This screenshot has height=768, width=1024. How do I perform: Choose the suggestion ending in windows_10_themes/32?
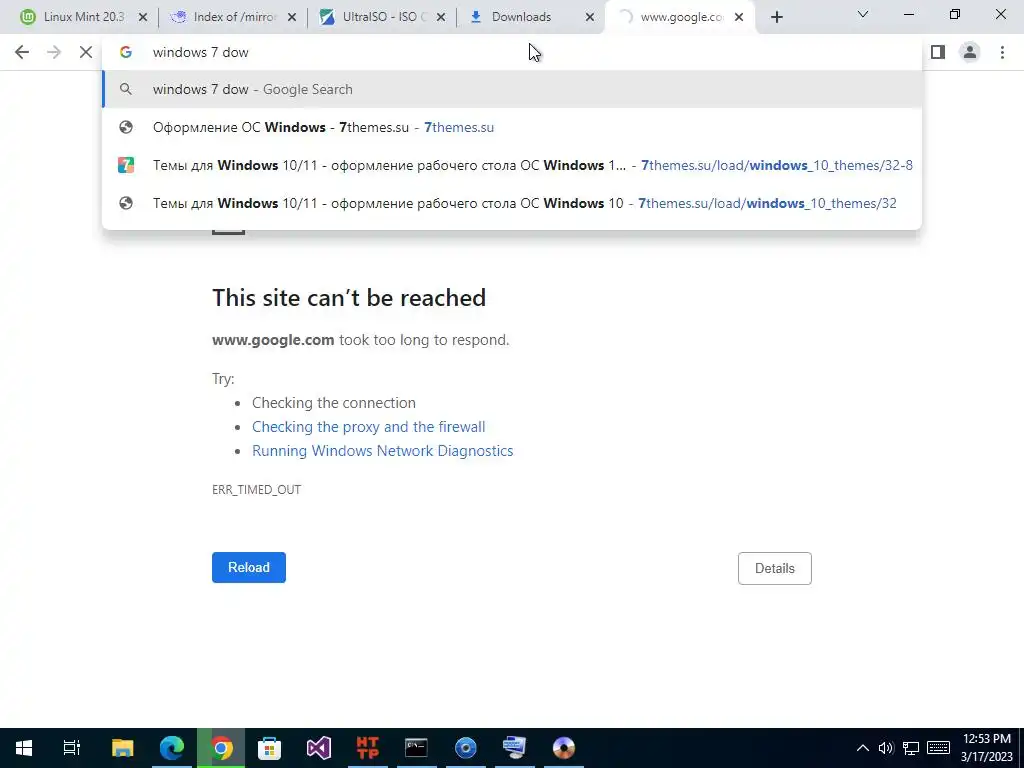[512, 203]
